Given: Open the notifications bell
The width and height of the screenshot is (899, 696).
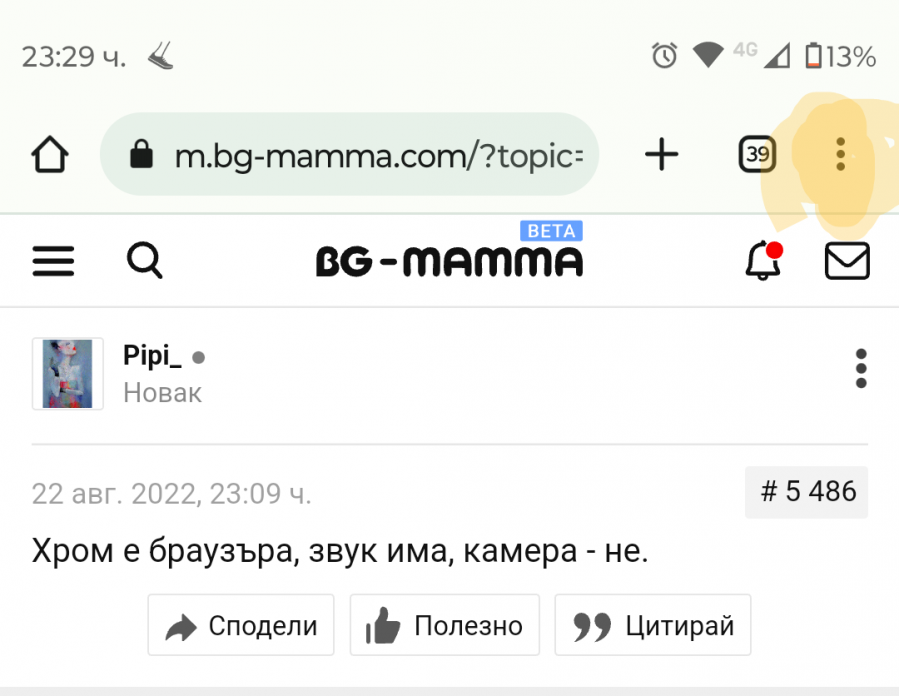Looking at the screenshot, I should pyautogui.click(x=763, y=261).
